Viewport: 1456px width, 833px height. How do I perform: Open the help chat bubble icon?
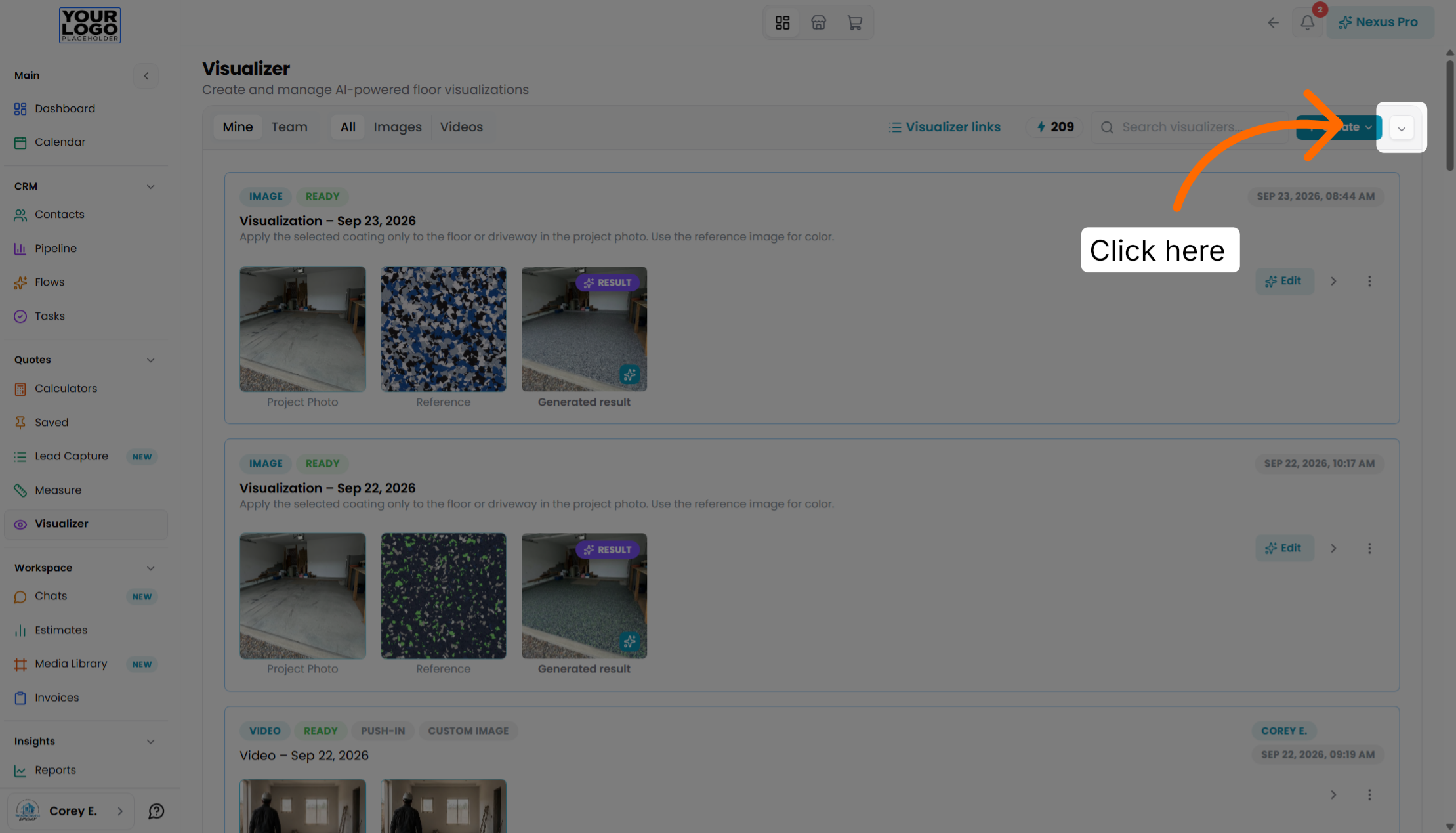(x=156, y=811)
